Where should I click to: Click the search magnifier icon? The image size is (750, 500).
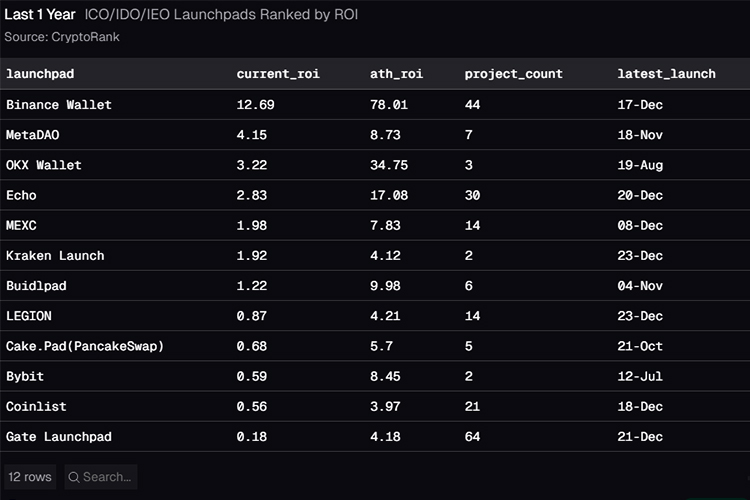(x=74, y=477)
